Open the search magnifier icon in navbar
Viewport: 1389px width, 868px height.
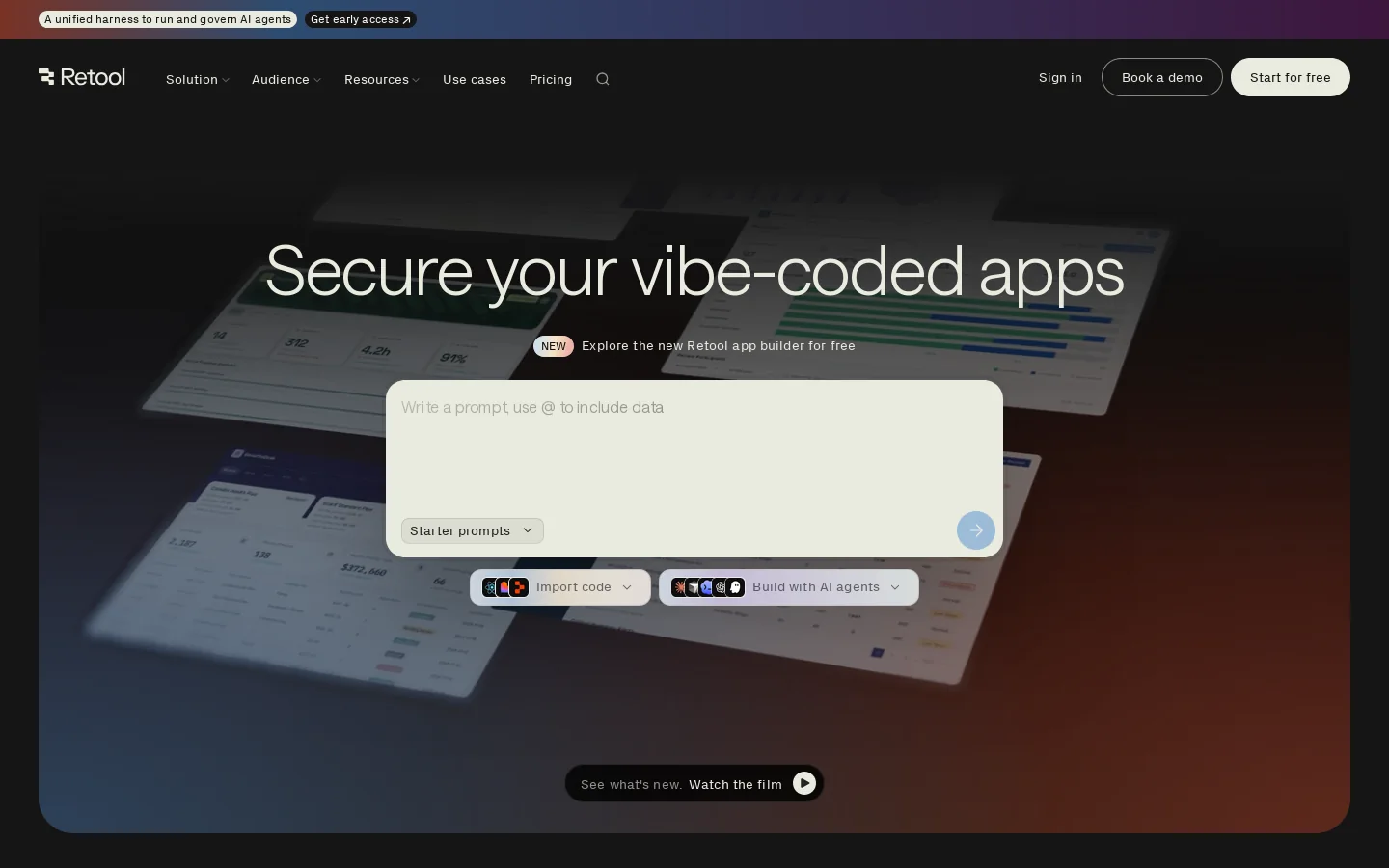(x=603, y=79)
